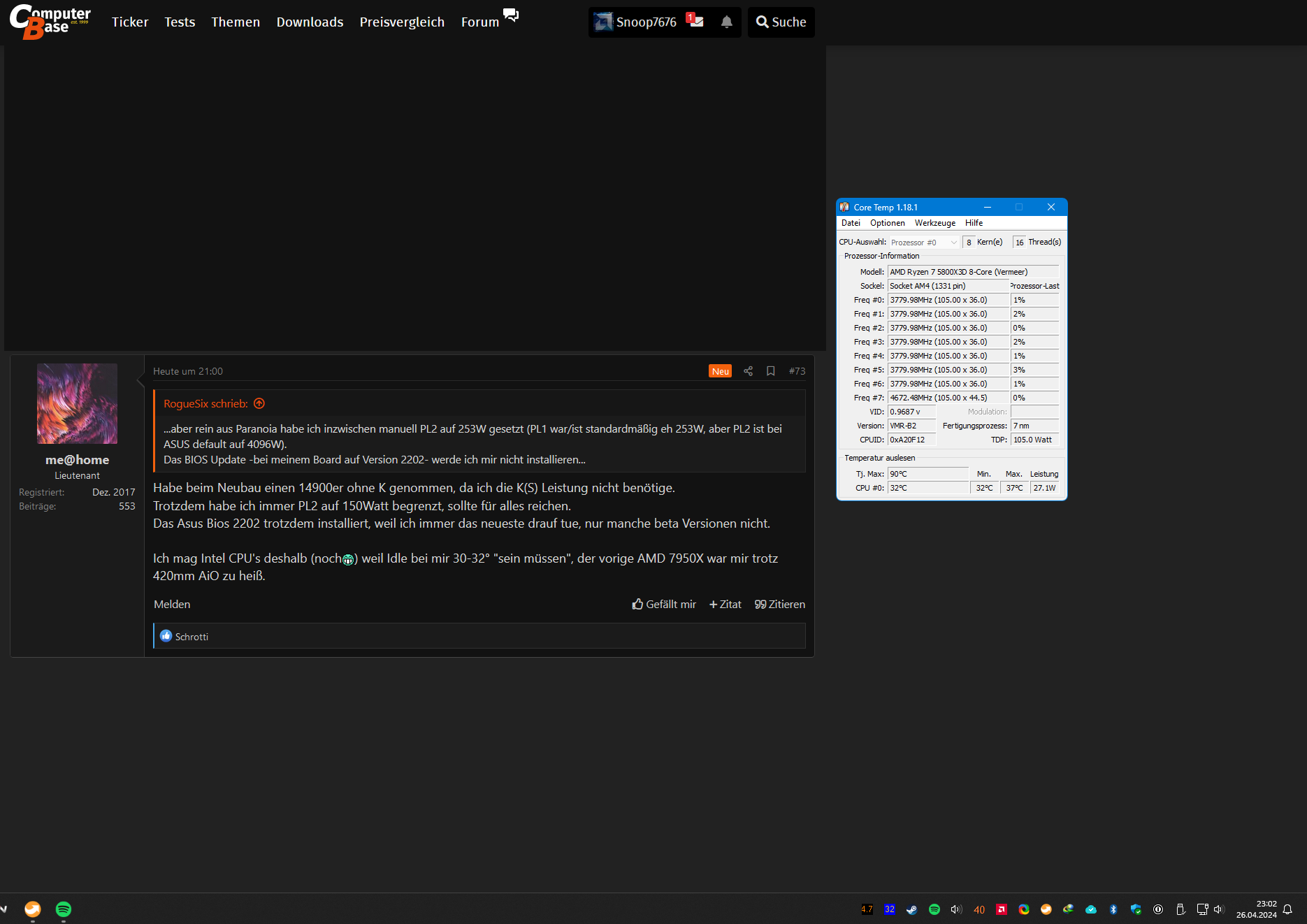Open the AMD software tray icon
Image resolution: width=1307 pixels, height=924 pixels.
pos(1002,909)
